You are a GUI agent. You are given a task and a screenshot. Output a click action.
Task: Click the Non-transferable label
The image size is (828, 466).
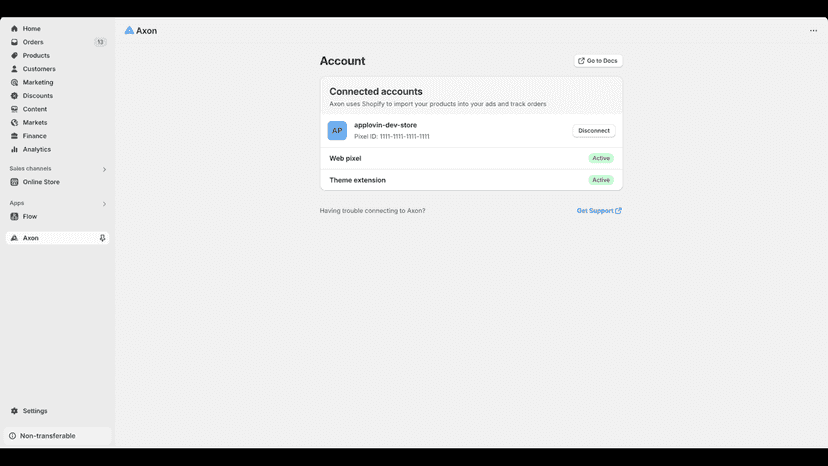48,436
